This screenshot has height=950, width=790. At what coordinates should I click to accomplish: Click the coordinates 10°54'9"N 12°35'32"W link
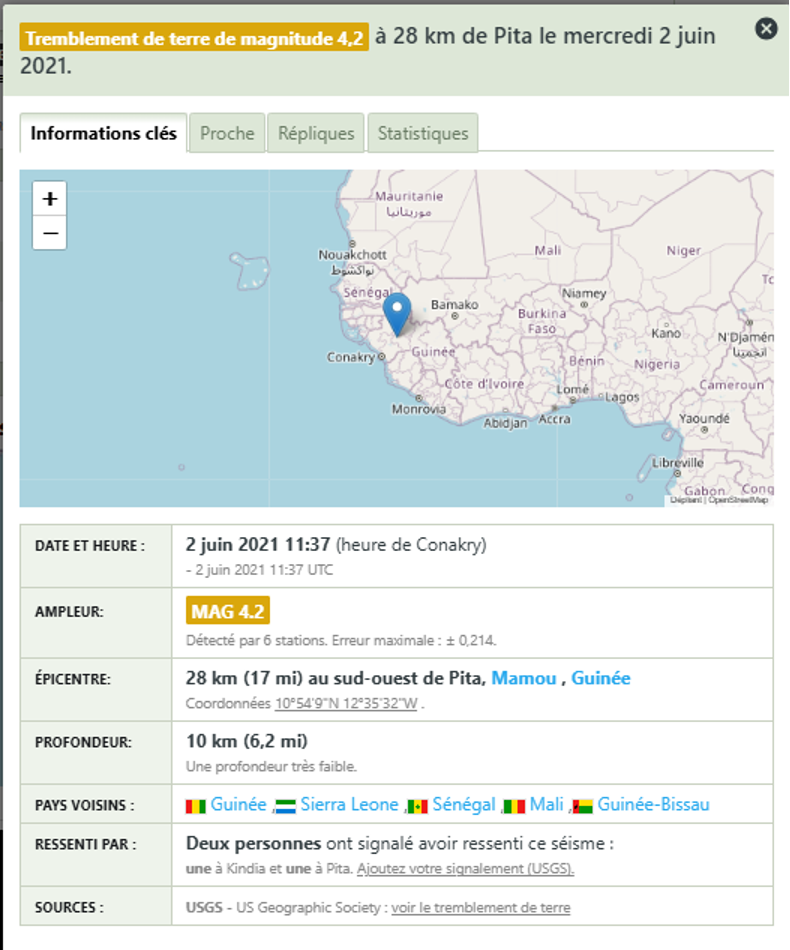[346, 703]
